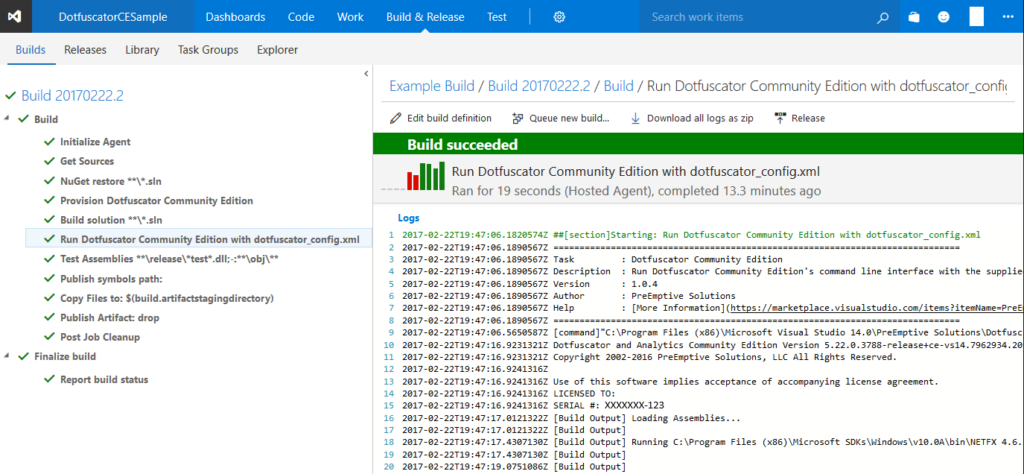The height and width of the screenshot is (474, 1024).
Task: Open the user profile avatar
Action: 976,16
